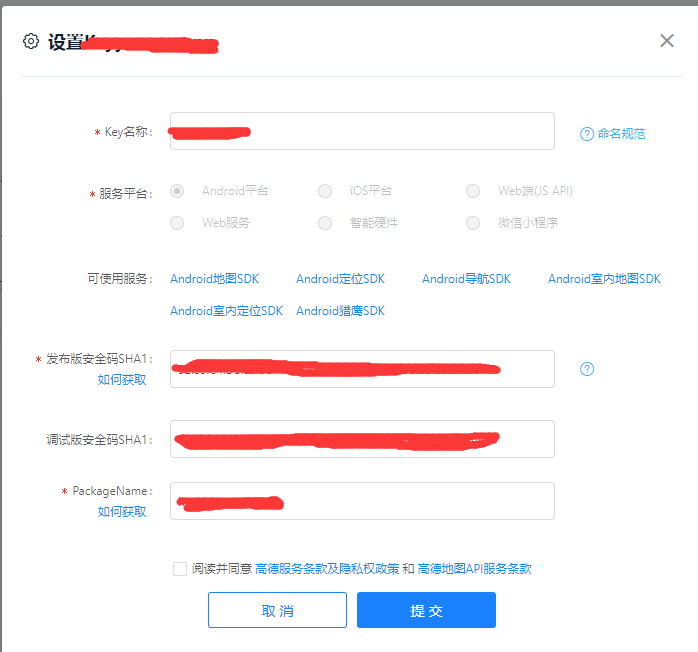Click the settings gear icon in dialog title
This screenshot has width=698, height=652.
point(31,41)
